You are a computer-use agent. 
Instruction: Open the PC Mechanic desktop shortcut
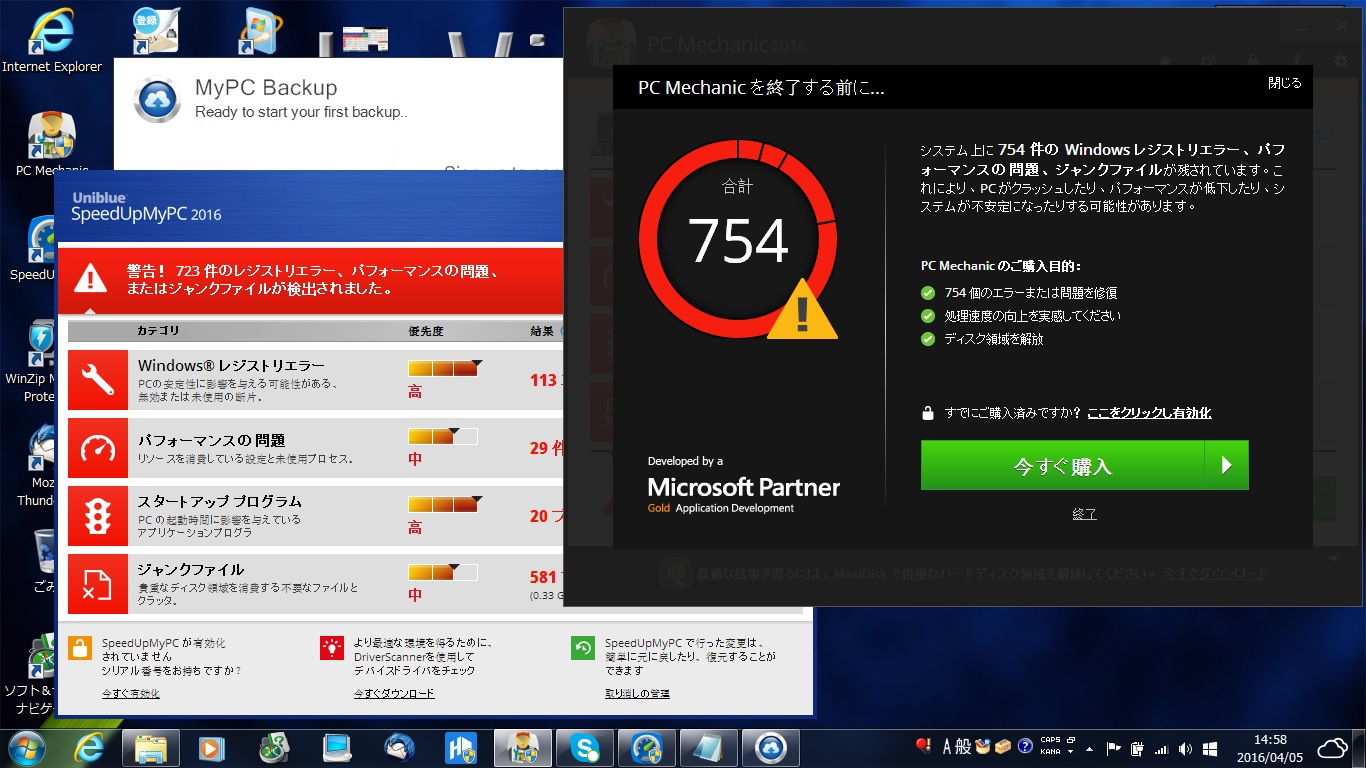(52, 145)
